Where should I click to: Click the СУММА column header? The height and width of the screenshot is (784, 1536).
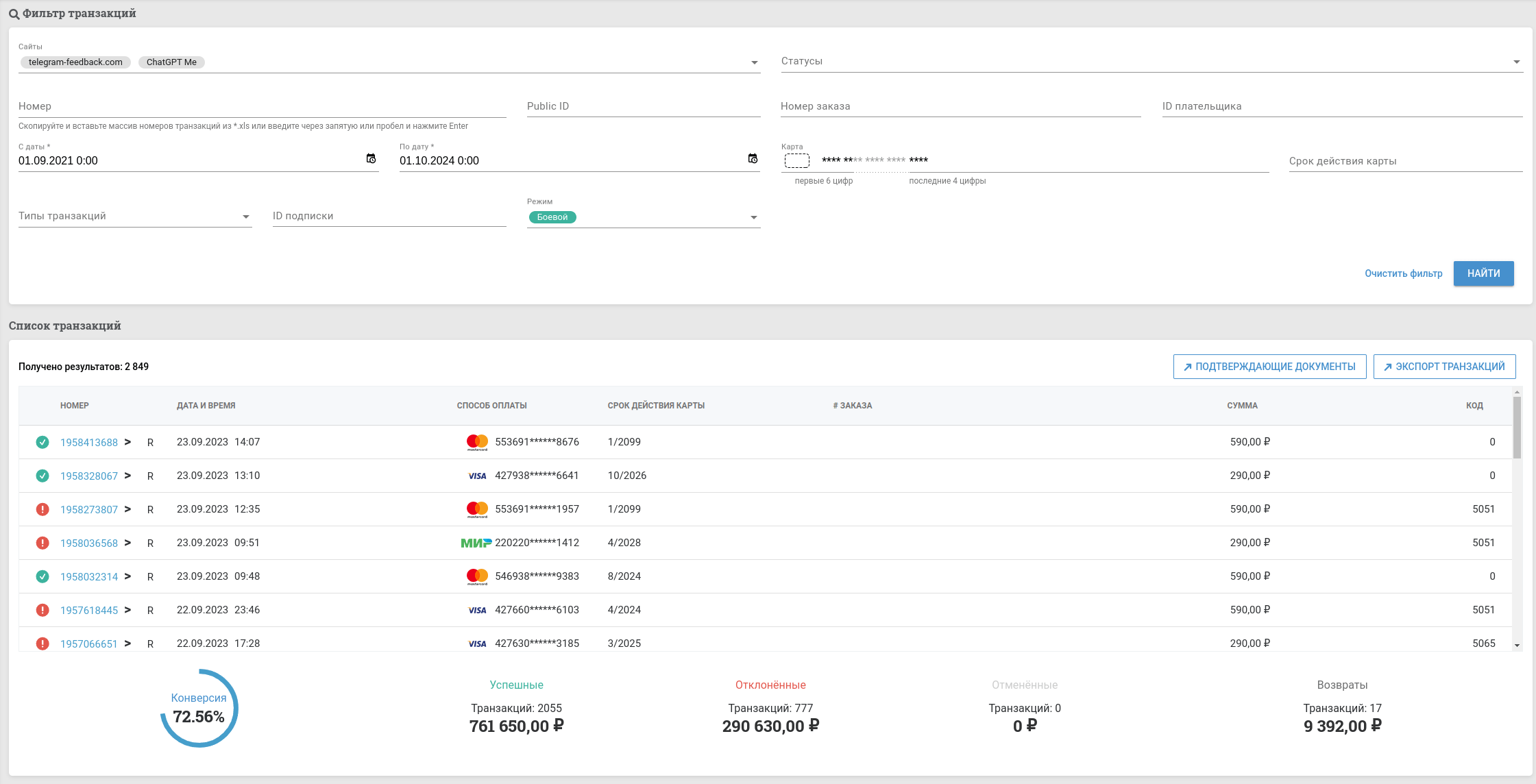click(x=1242, y=406)
